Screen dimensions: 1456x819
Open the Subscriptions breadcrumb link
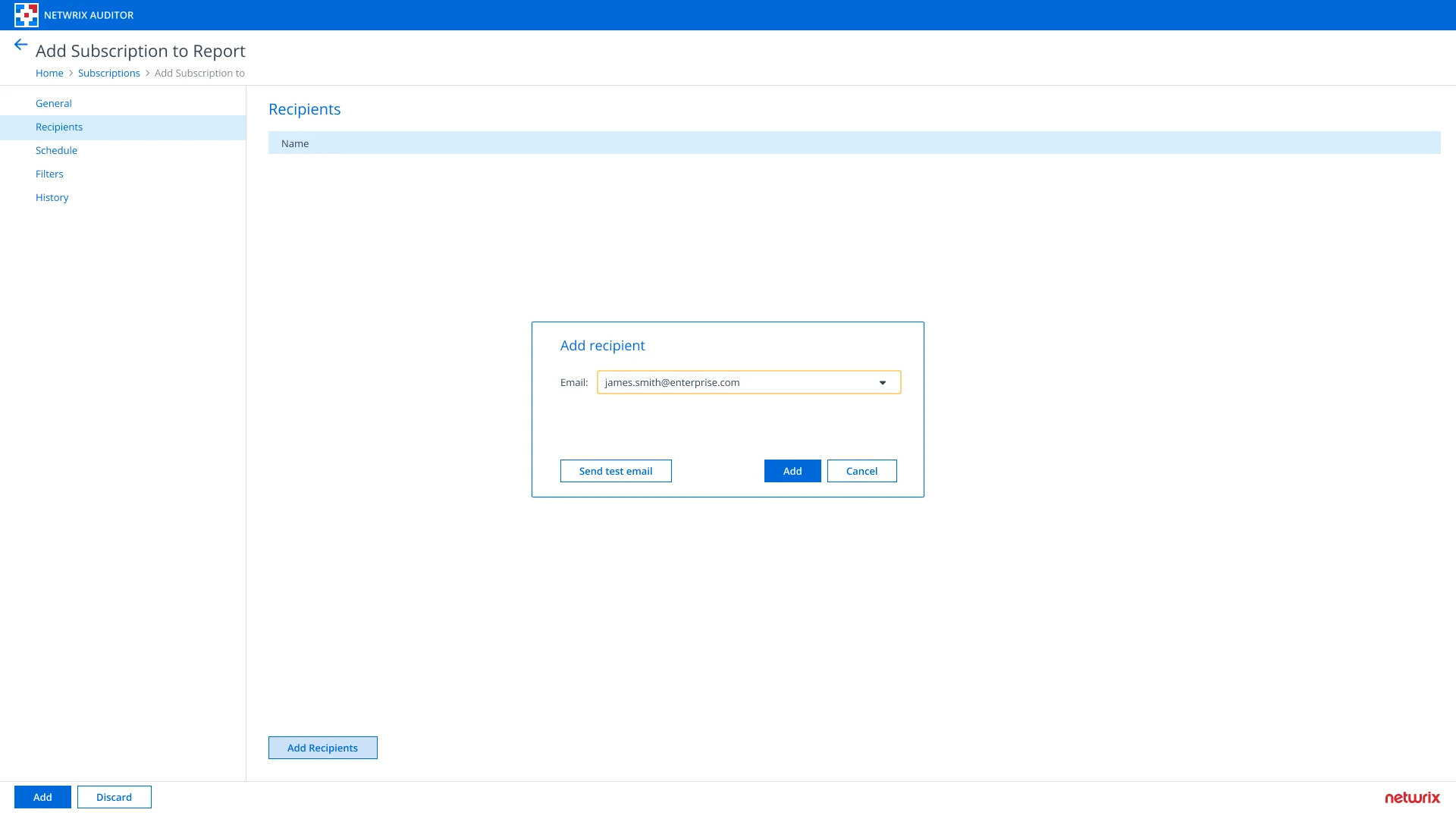[109, 73]
